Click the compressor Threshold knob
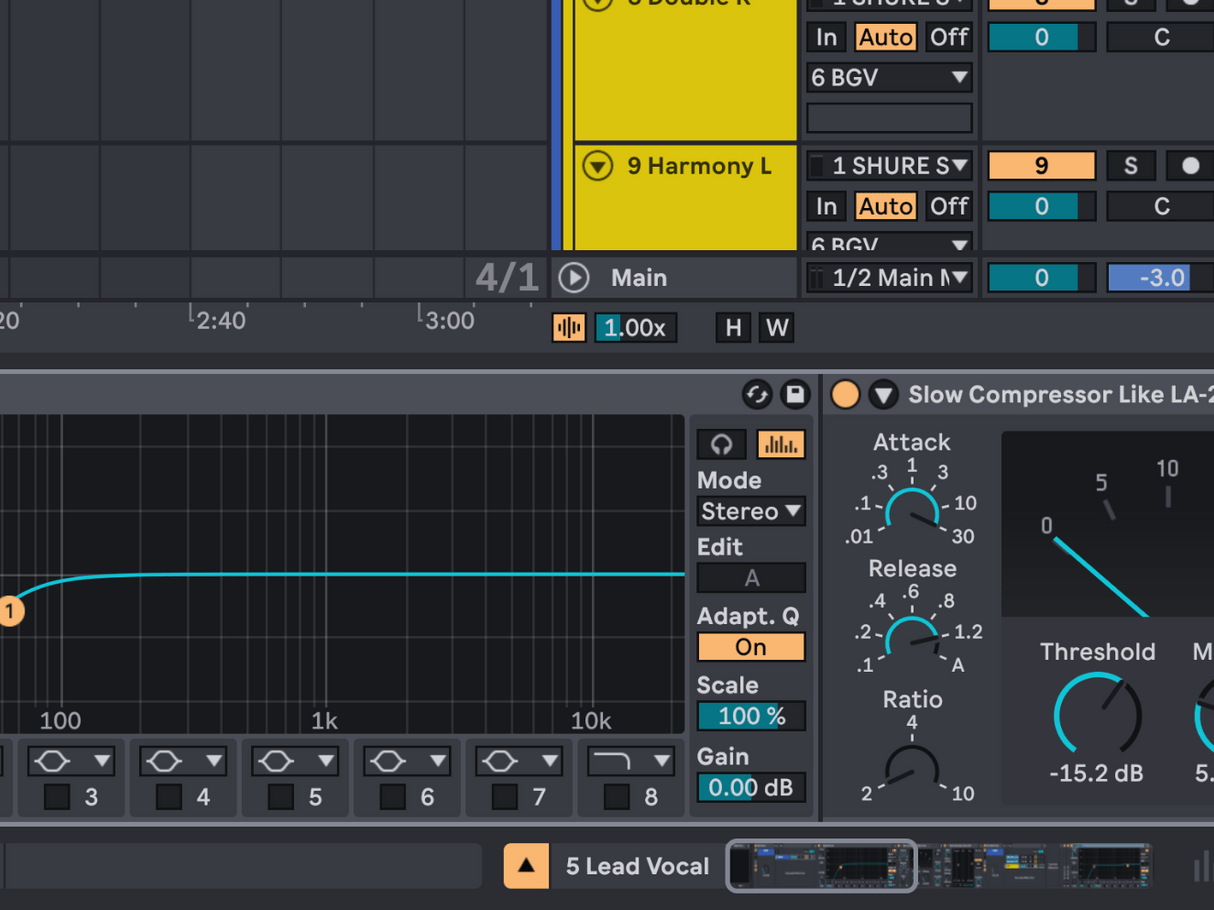Viewport: 1214px width, 910px height. click(1097, 714)
